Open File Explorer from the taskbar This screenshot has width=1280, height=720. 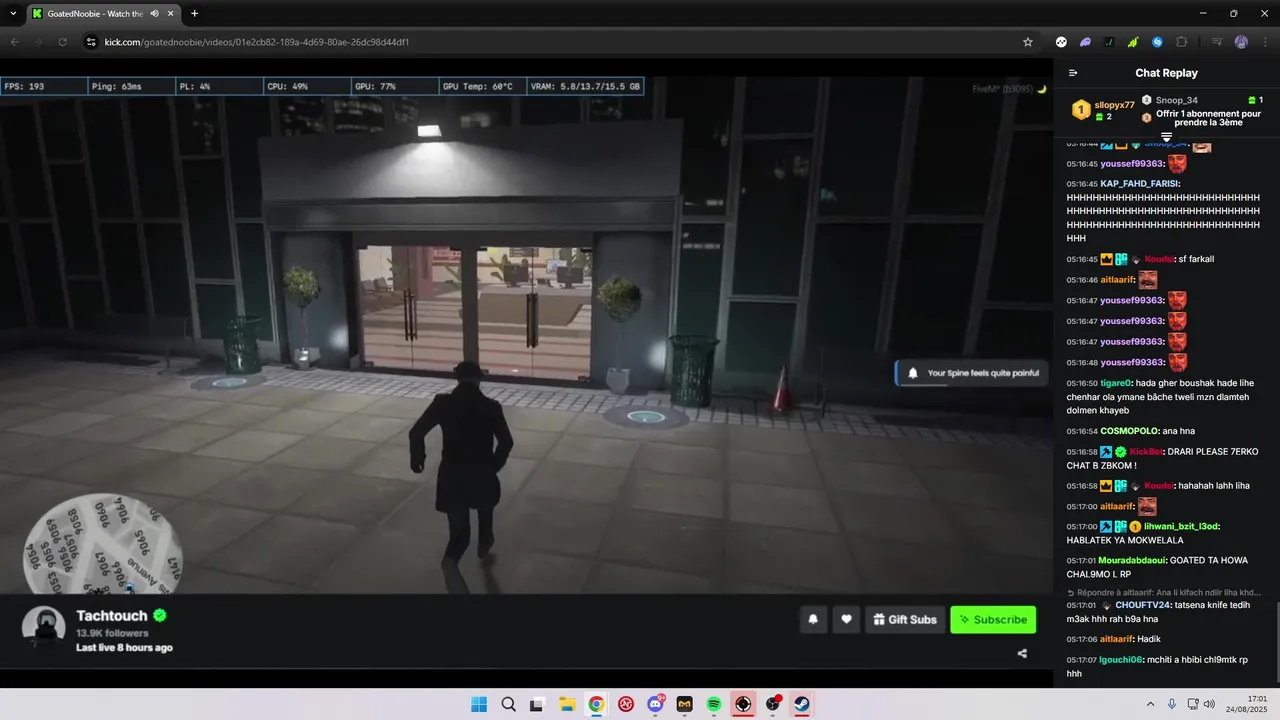click(566, 704)
